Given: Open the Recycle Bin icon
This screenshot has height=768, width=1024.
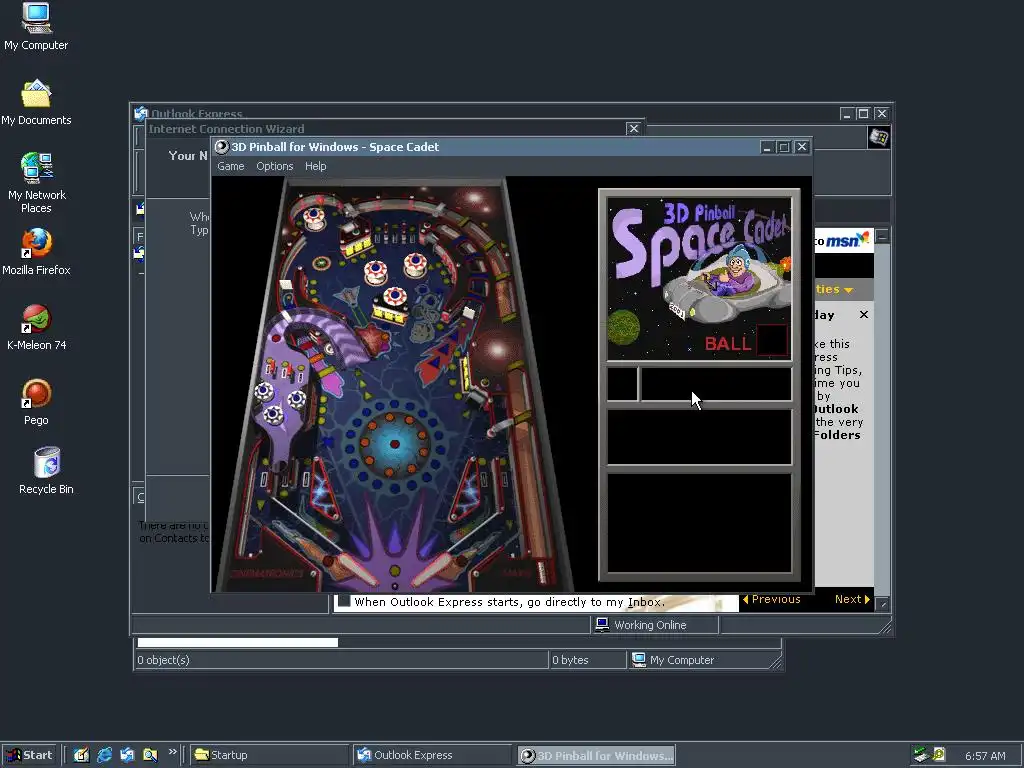Looking at the screenshot, I should point(46,471).
